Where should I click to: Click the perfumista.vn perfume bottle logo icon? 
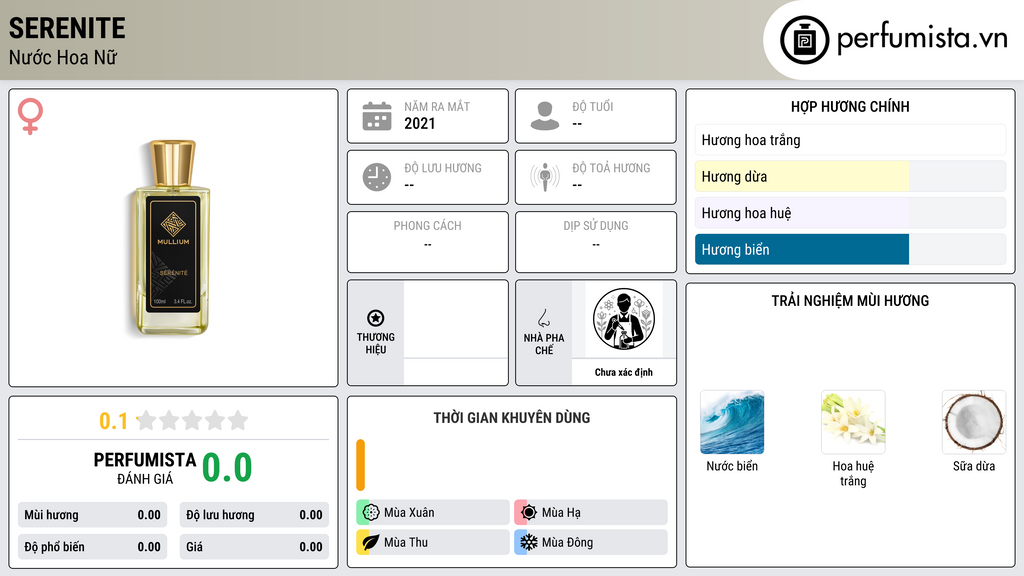click(x=804, y=40)
